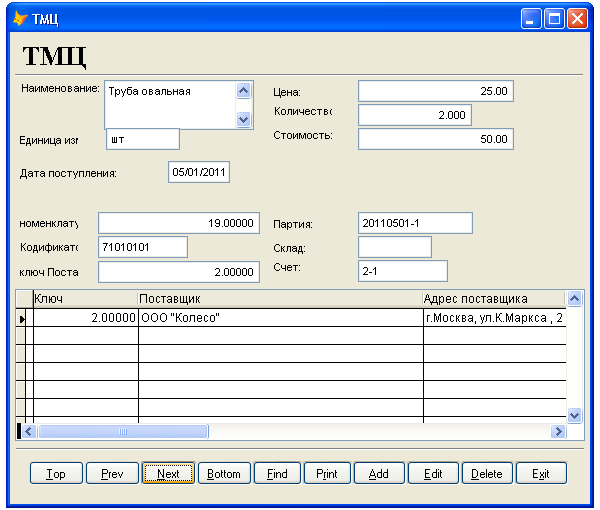Open the Find record dialog
The height and width of the screenshot is (510, 600).
click(x=277, y=473)
